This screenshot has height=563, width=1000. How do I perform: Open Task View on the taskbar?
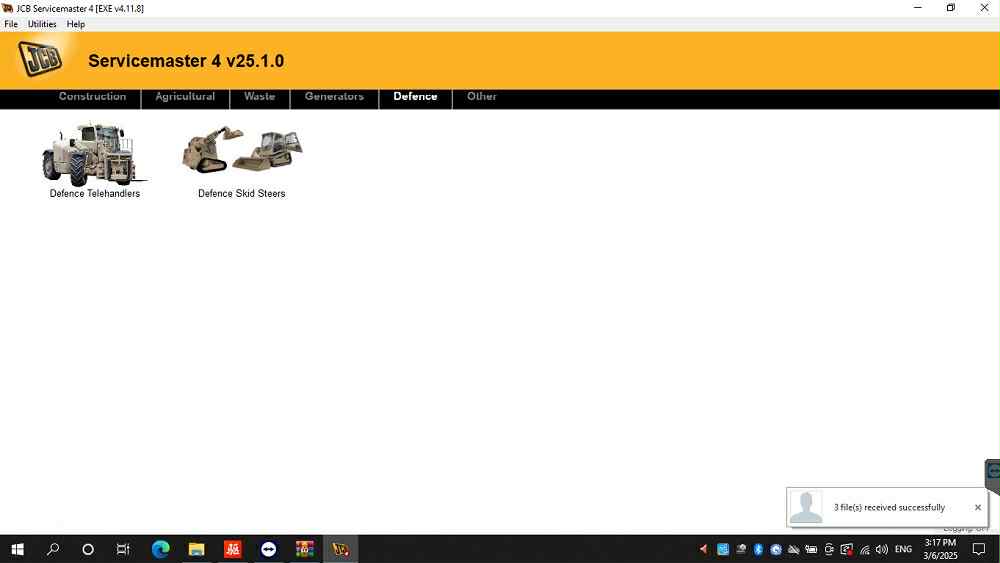[x=123, y=549]
